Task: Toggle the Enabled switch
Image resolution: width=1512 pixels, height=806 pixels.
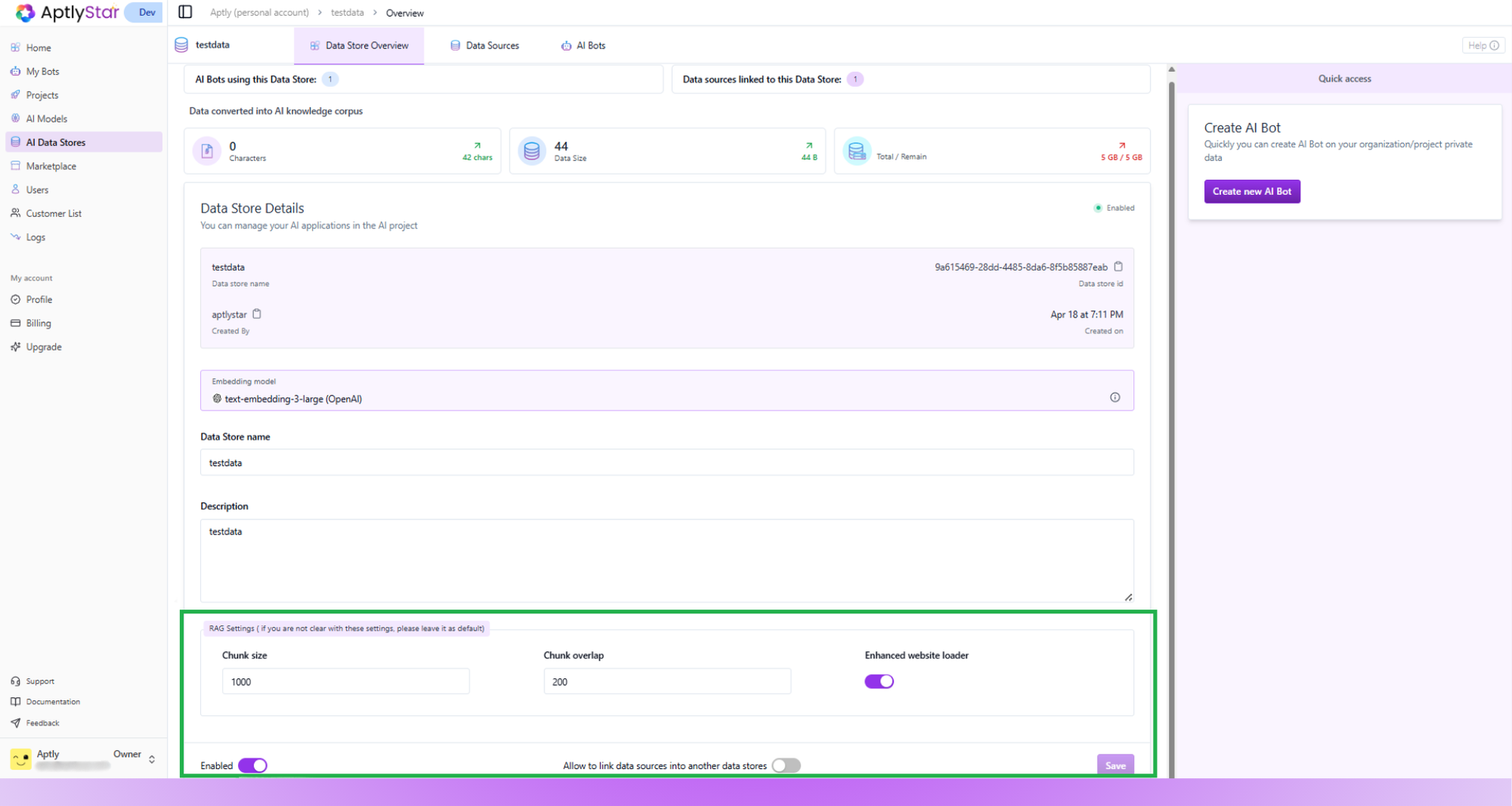Action: 253,765
